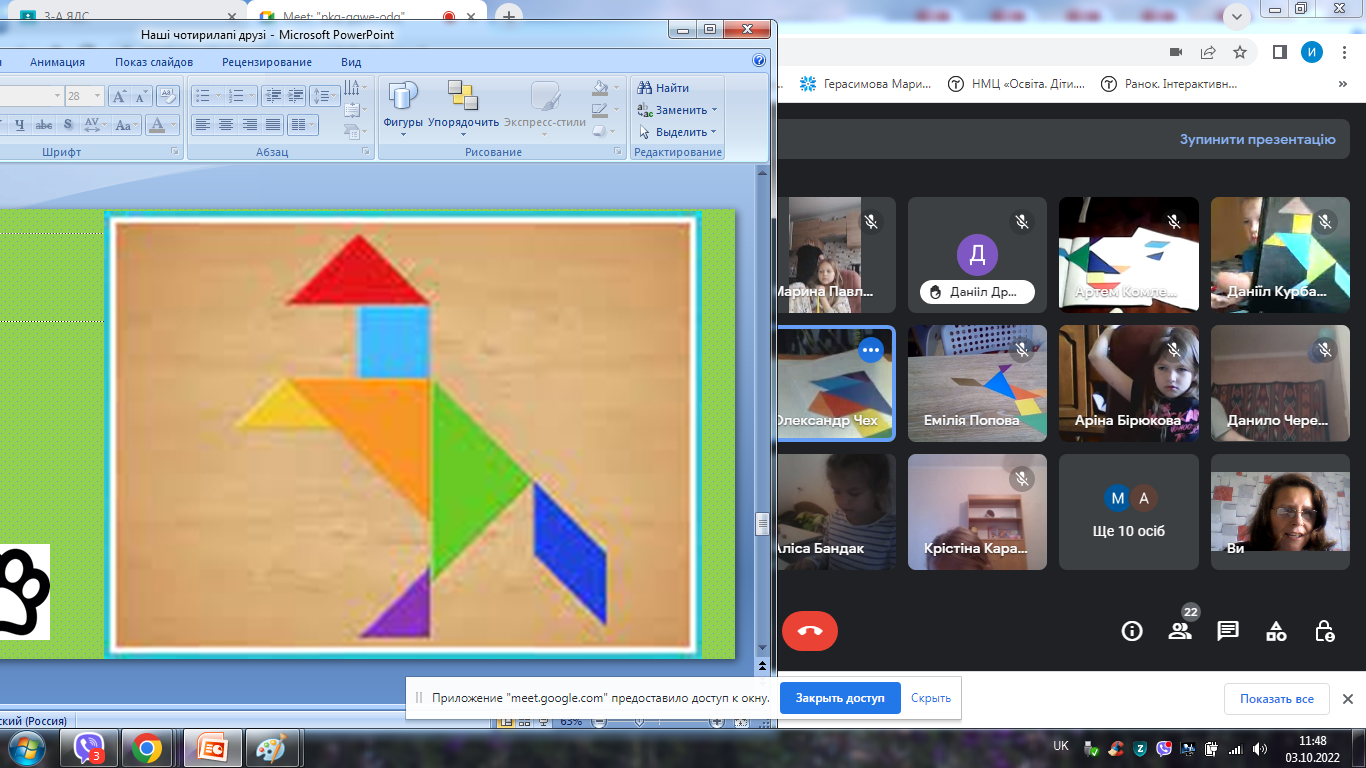Click the PowerPoint help question mark icon
This screenshot has height=768, width=1366.
coord(759,61)
